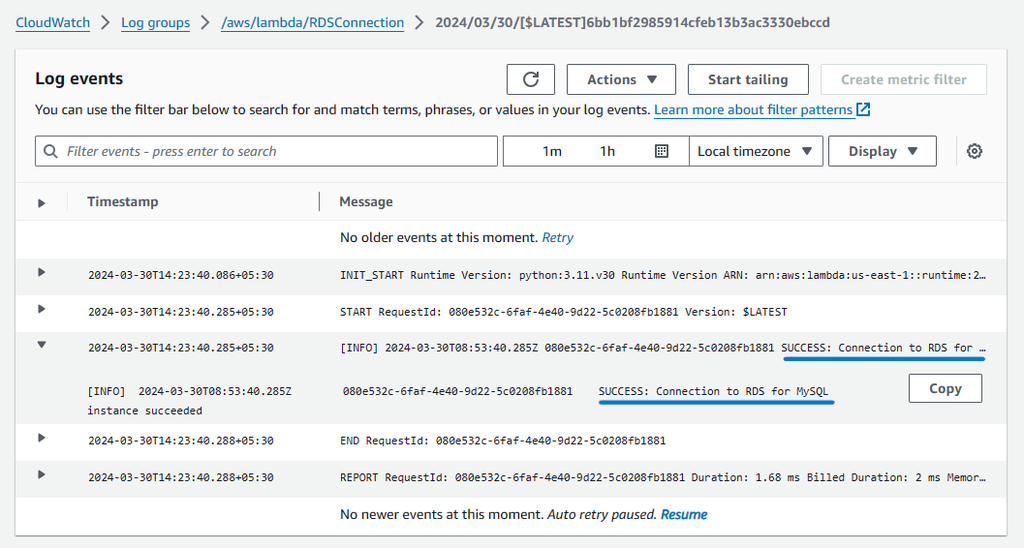Select the 1m time range

552,151
